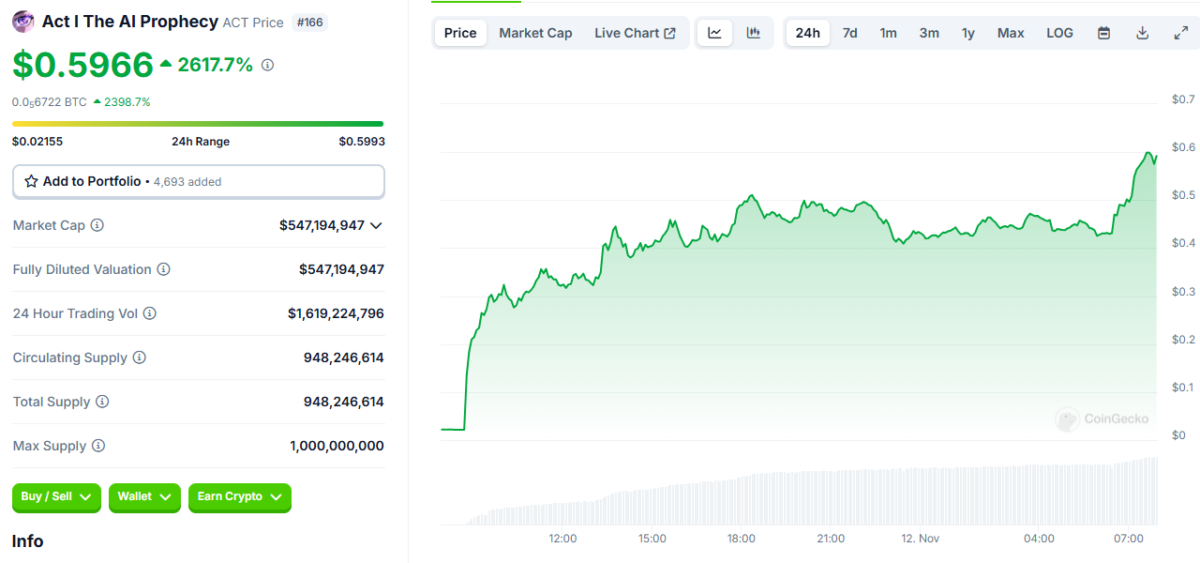Switch to line chart view icon

tap(715, 33)
